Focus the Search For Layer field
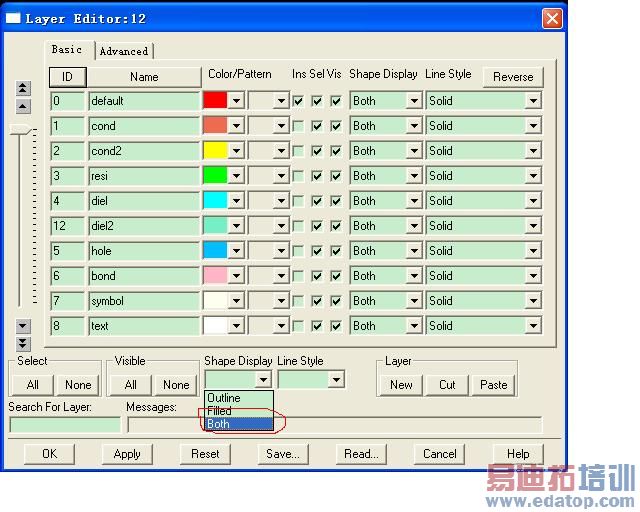The width and height of the screenshot is (640, 512). (x=65, y=425)
